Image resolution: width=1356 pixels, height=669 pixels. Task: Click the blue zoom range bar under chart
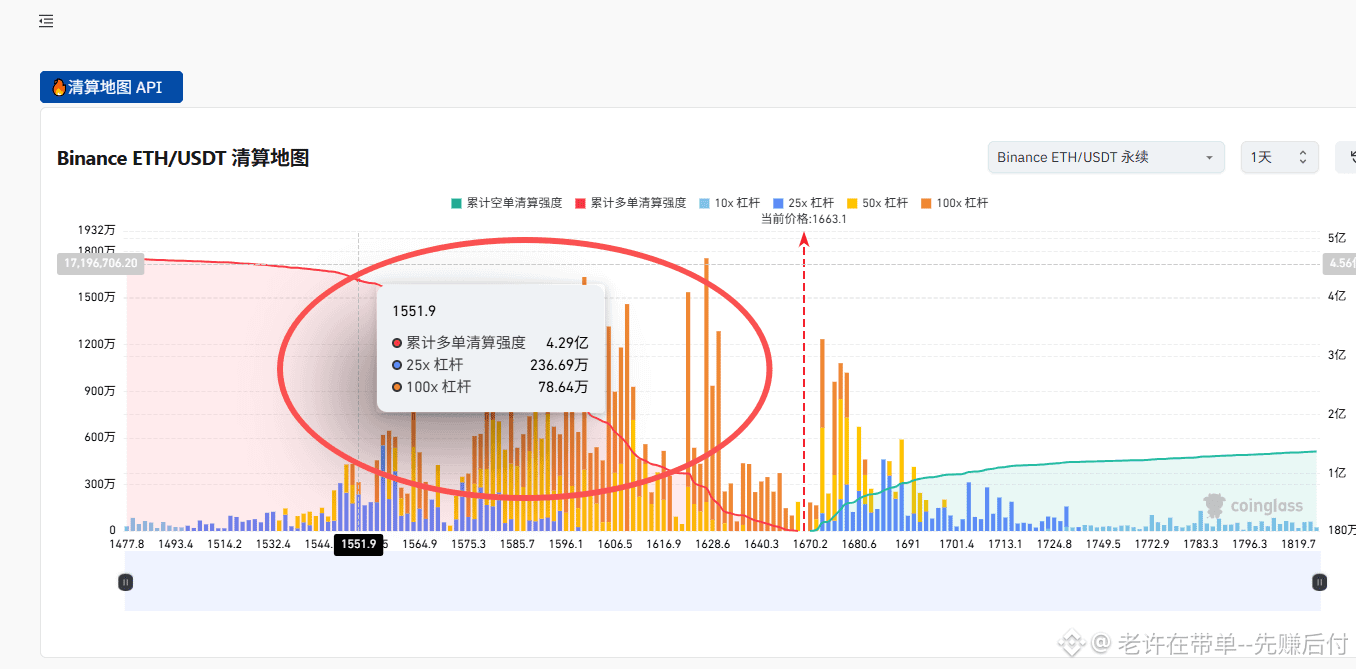722,581
